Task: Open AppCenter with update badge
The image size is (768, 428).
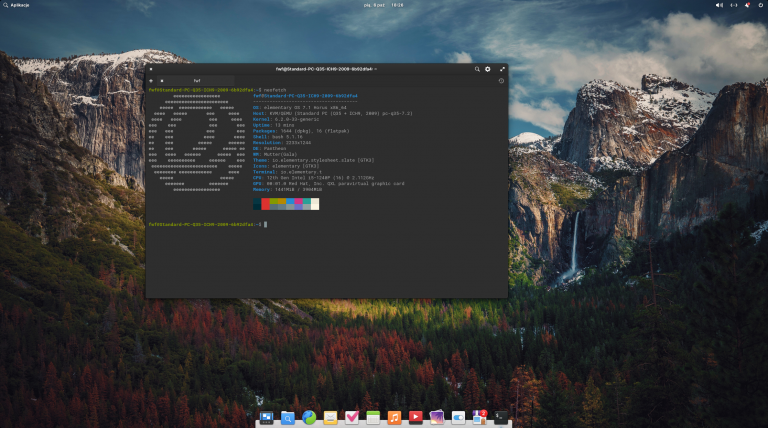Action: [x=480, y=417]
